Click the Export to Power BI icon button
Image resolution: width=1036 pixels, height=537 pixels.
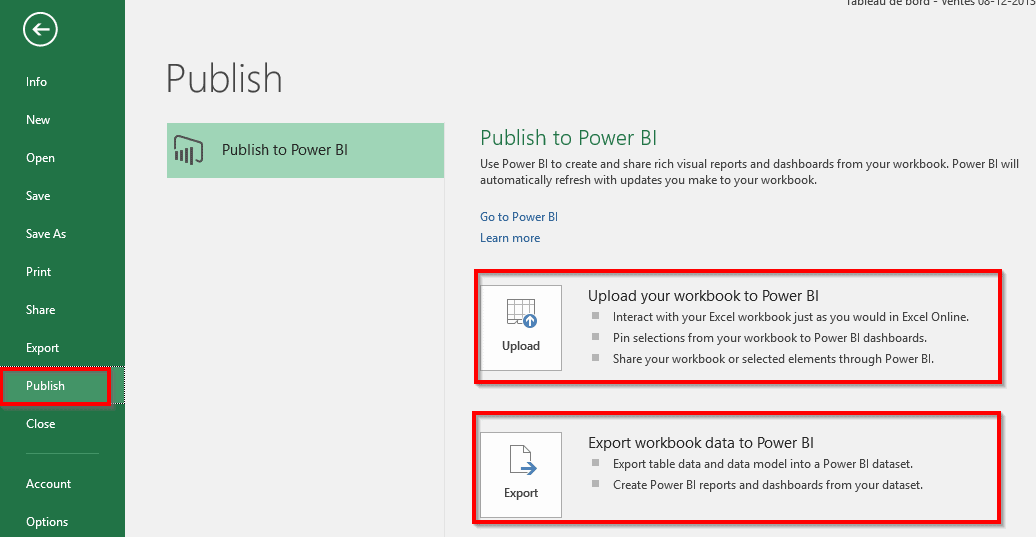point(521,475)
